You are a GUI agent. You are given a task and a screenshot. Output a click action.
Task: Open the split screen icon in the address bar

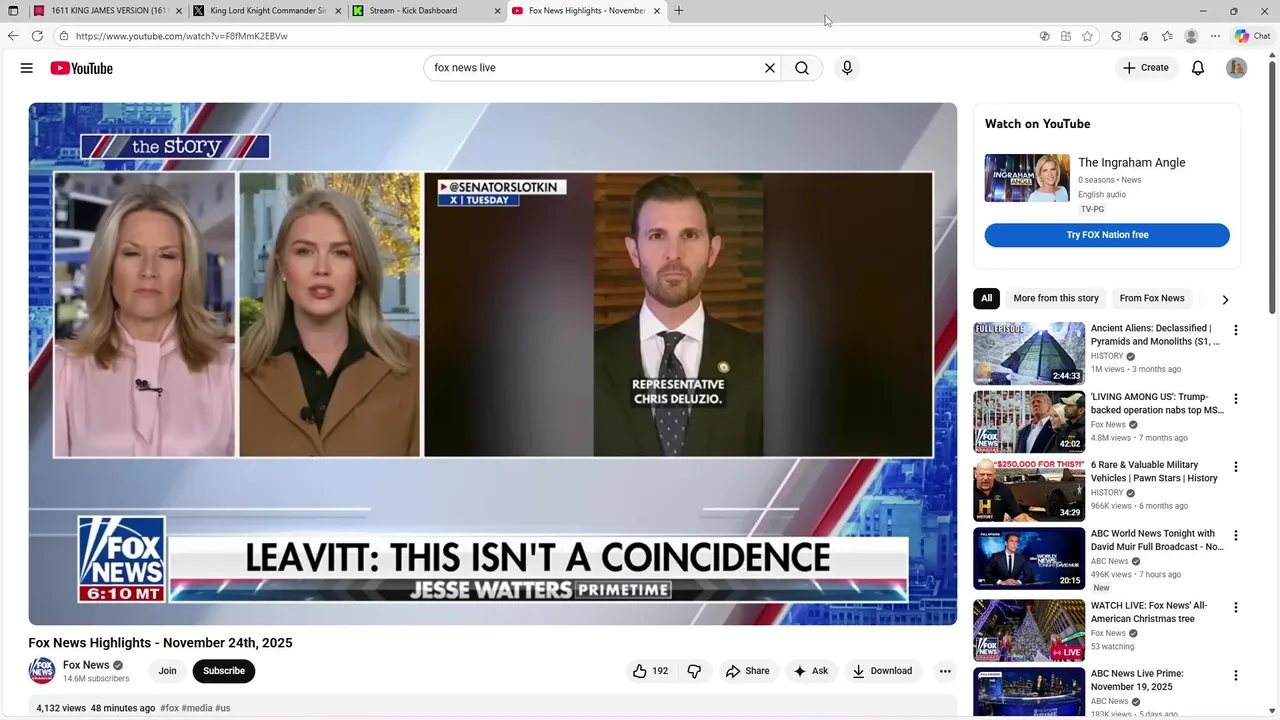click(x=1066, y=36)
